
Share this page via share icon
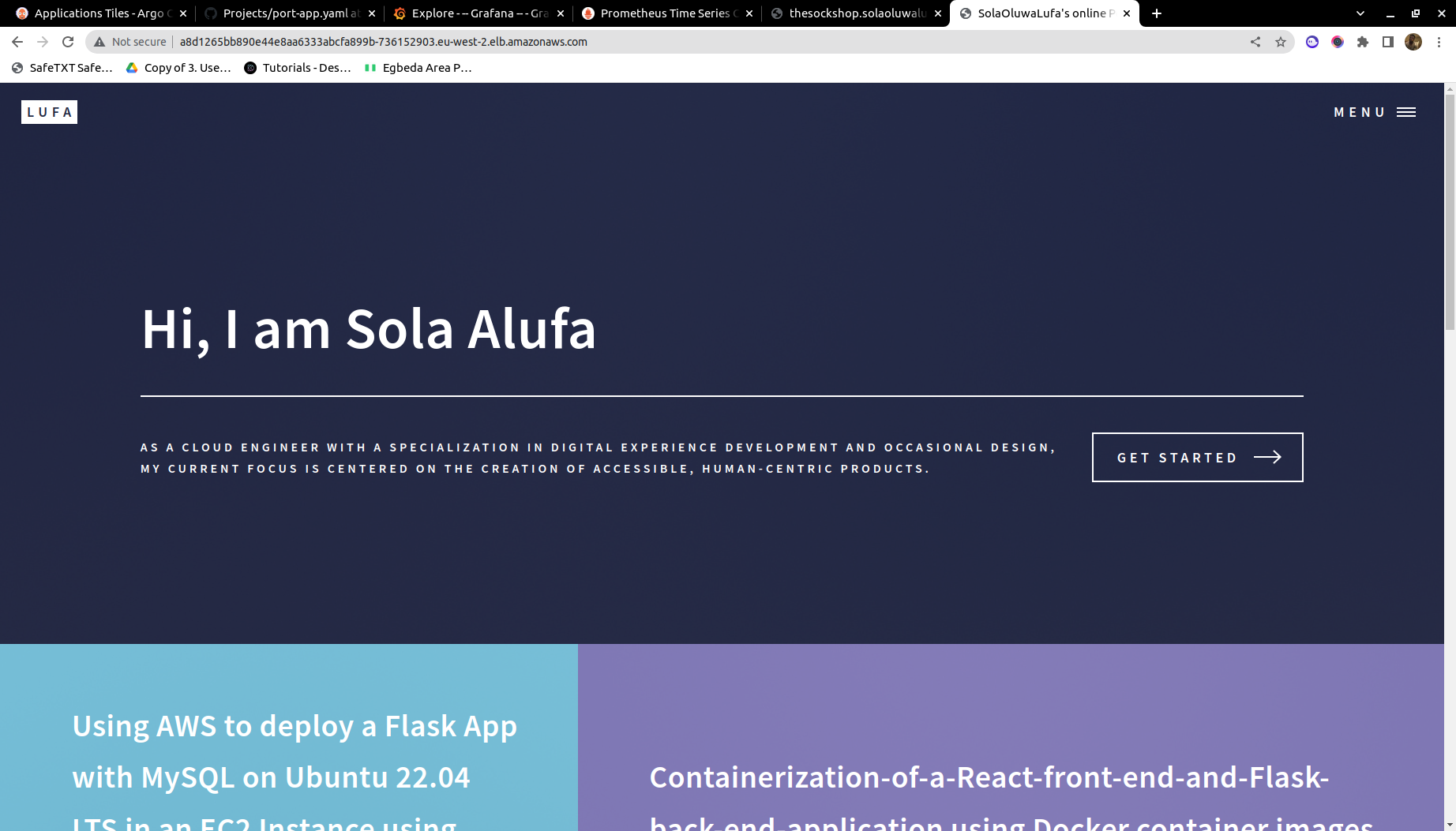point(1255,42)
